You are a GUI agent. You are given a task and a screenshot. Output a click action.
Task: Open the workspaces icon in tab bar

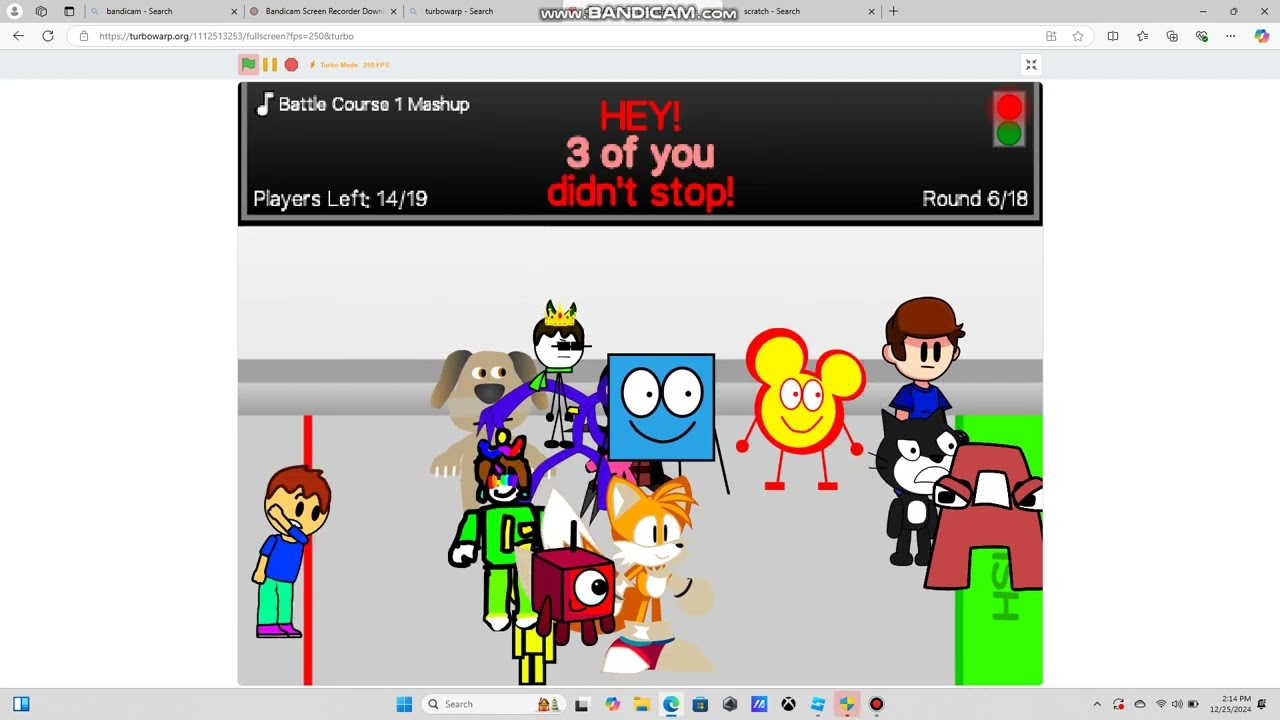[x=41, y=11]
